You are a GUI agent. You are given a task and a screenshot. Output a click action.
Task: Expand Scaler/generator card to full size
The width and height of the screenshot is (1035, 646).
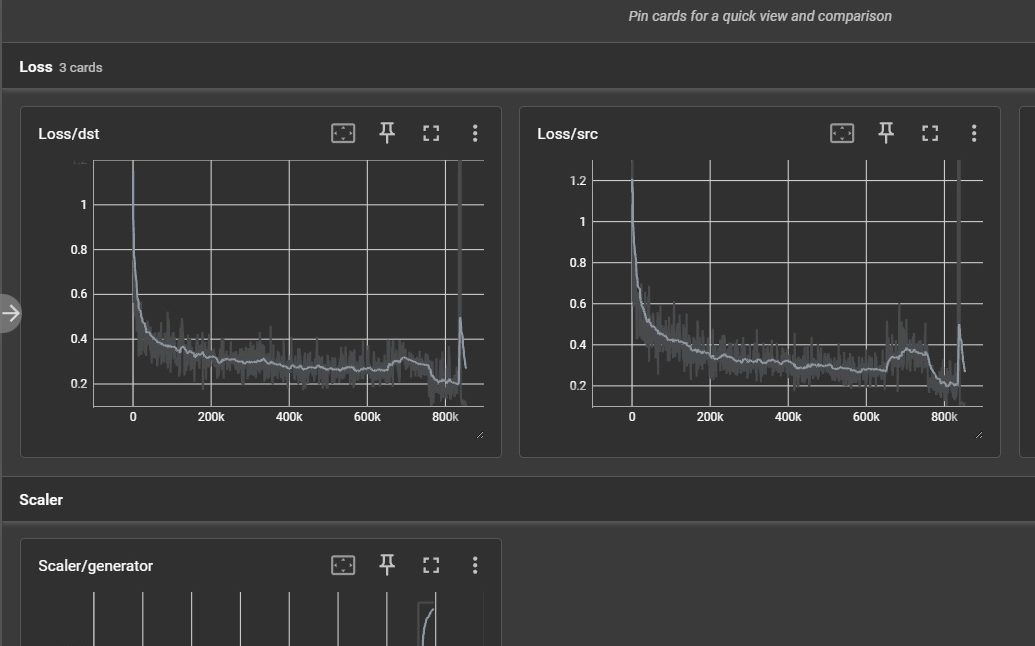click(x=431, y=565)
